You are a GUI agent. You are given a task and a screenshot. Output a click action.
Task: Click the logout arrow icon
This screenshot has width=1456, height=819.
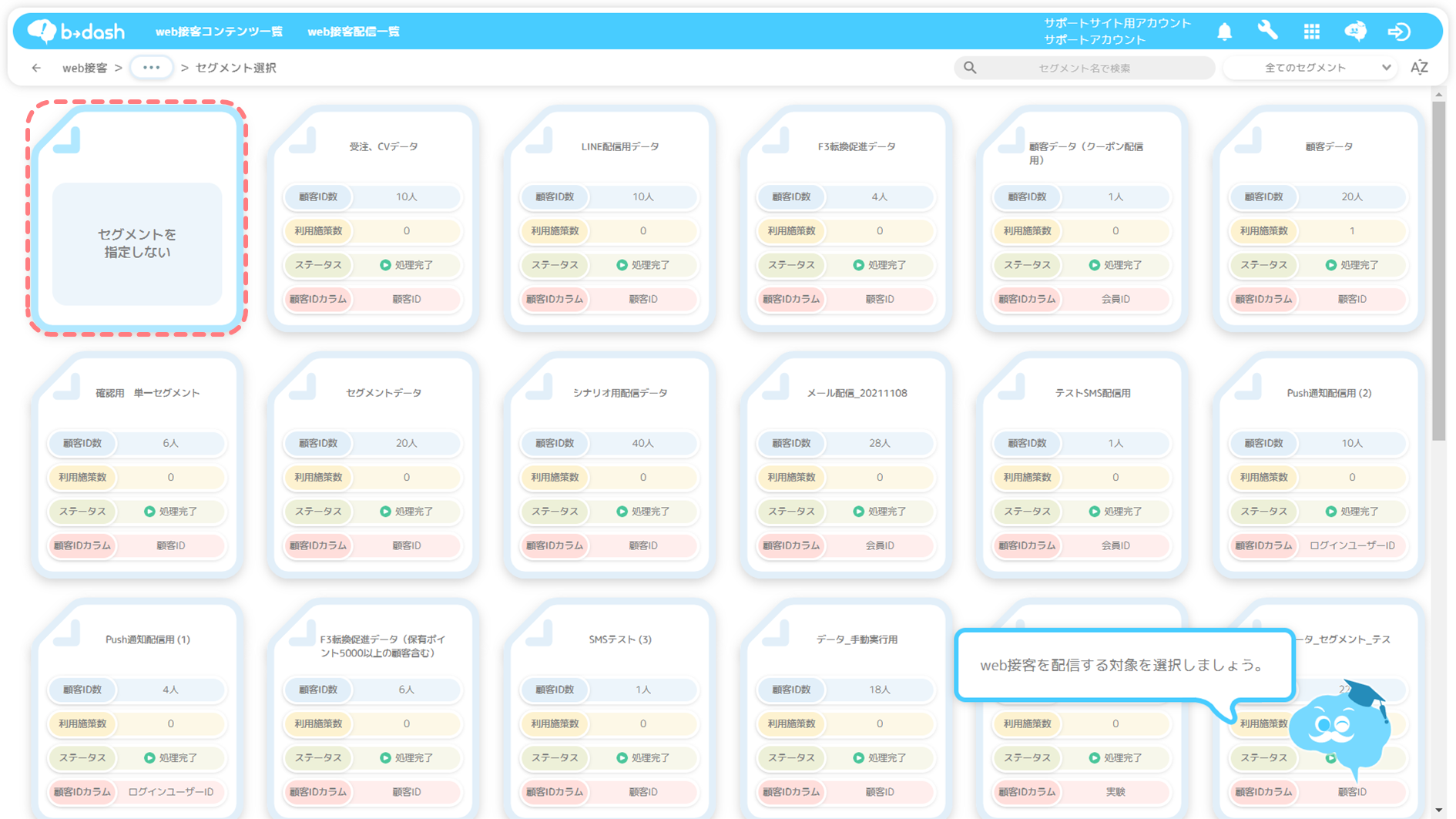pos(1399,32)
